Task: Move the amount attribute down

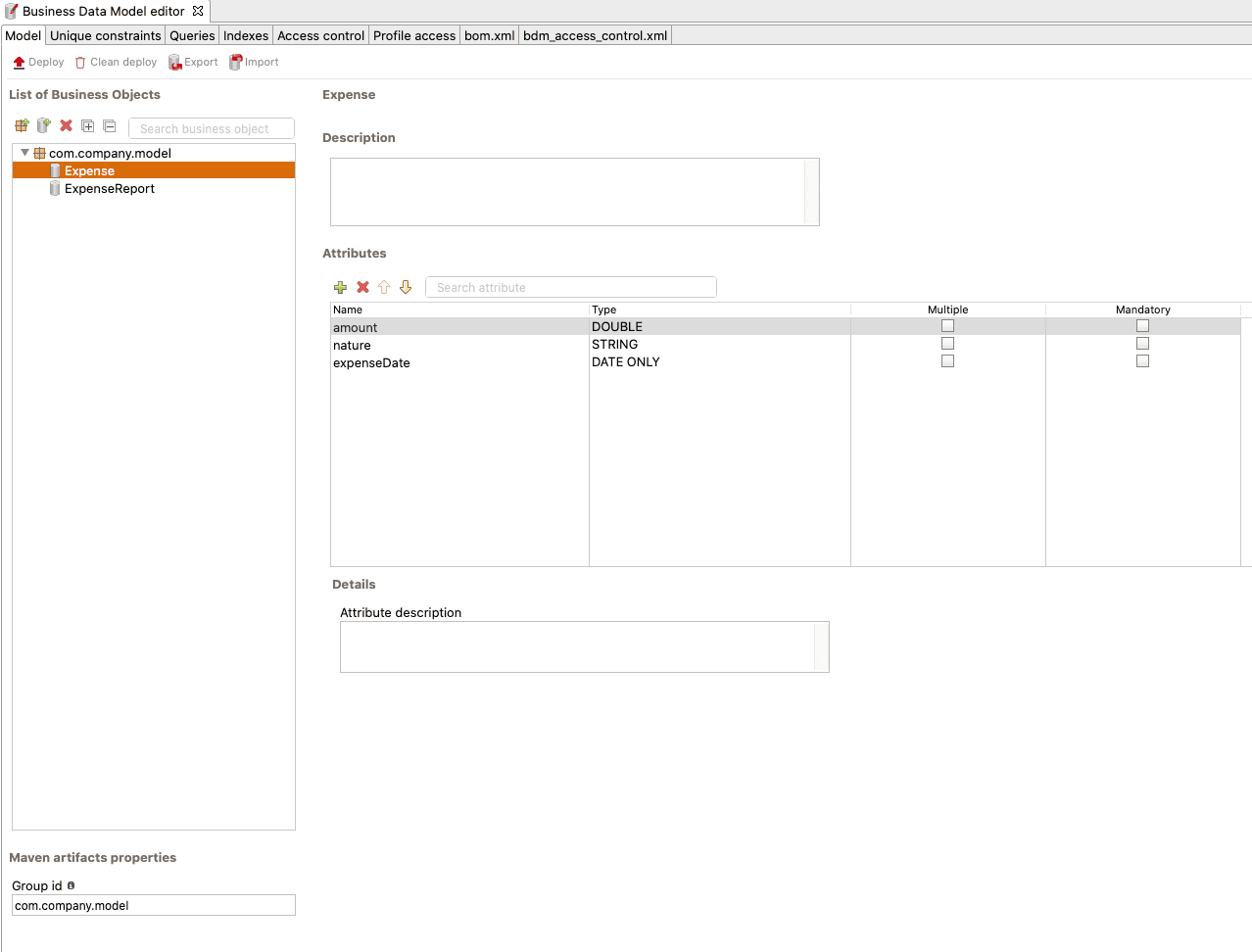Action: (406, 287)
